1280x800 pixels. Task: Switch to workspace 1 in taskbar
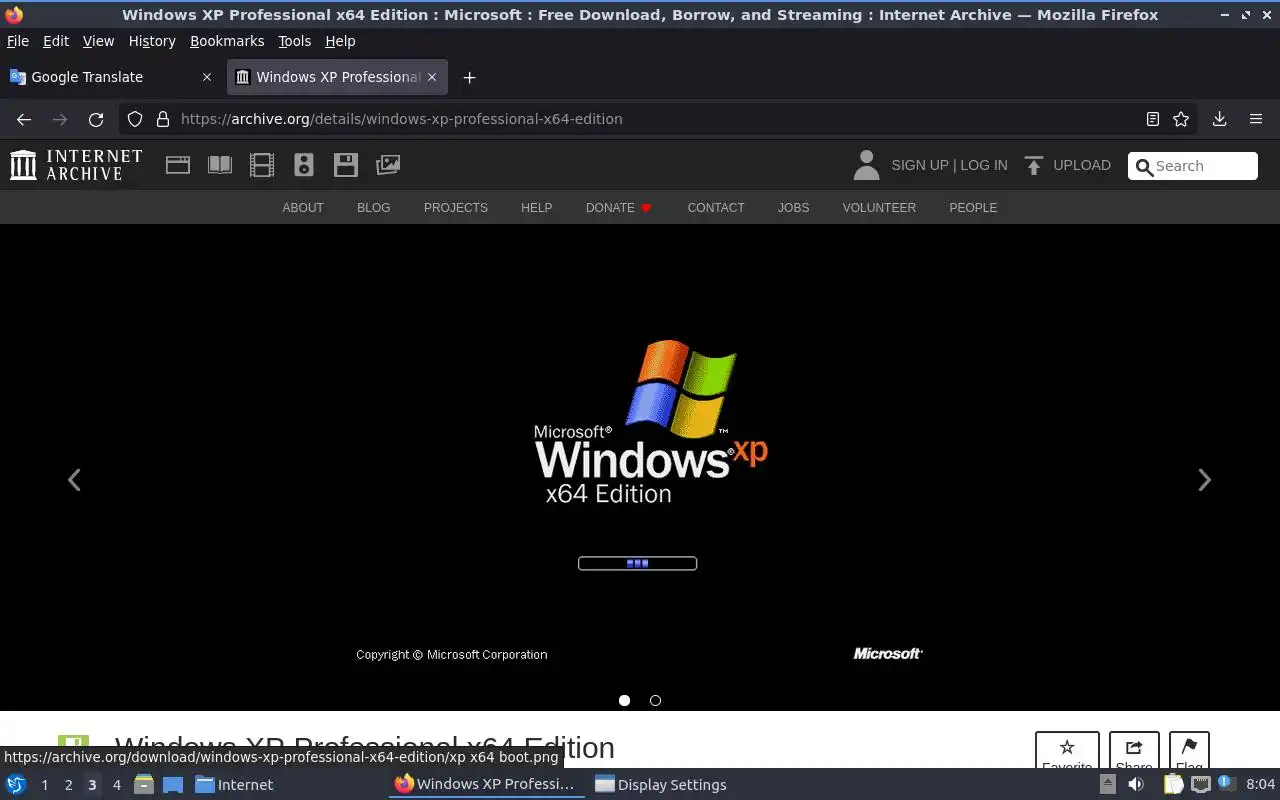(44, 785)
